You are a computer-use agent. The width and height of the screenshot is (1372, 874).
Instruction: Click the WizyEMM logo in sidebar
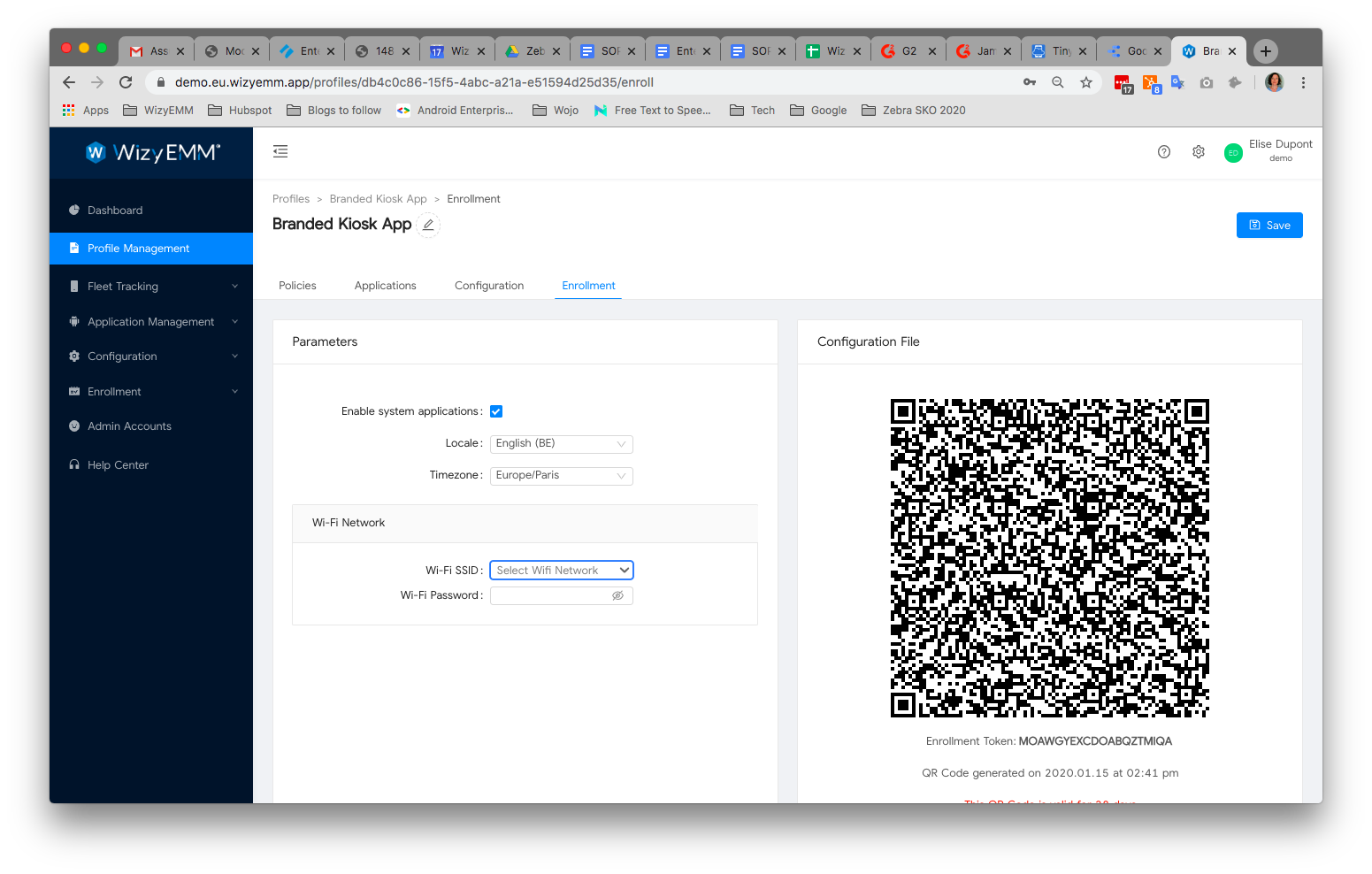(152, 153)
